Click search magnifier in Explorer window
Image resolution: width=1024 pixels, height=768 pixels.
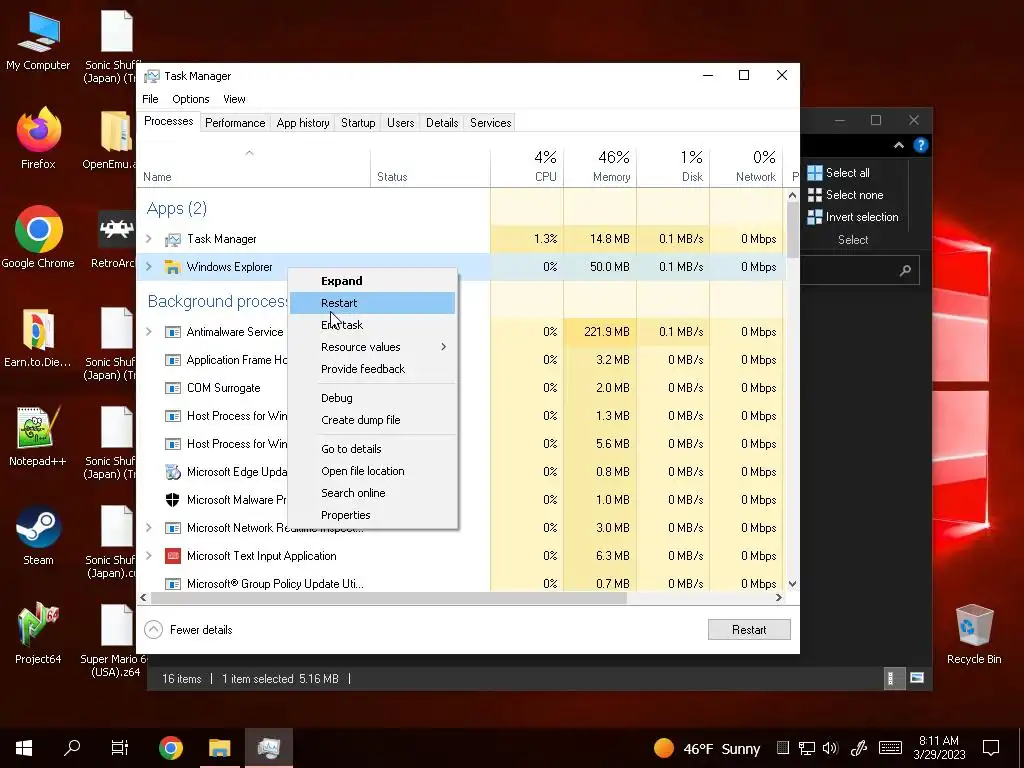point(904,270)
